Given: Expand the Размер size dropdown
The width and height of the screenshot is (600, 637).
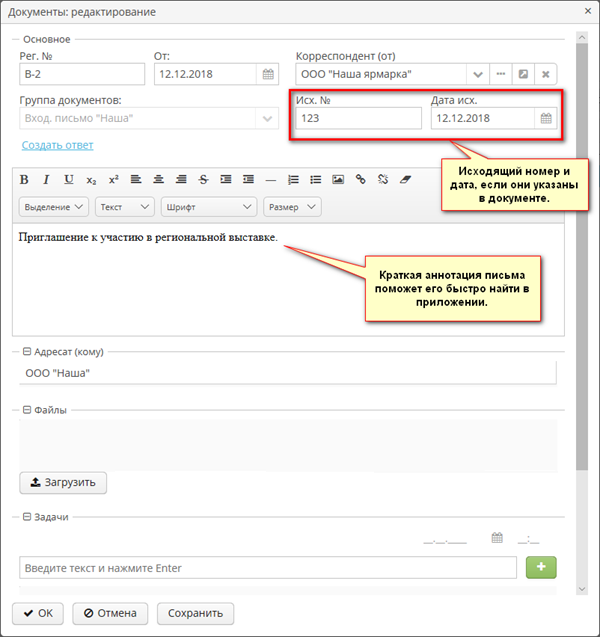Looking at the screenshot, I should tap(291, 207).
